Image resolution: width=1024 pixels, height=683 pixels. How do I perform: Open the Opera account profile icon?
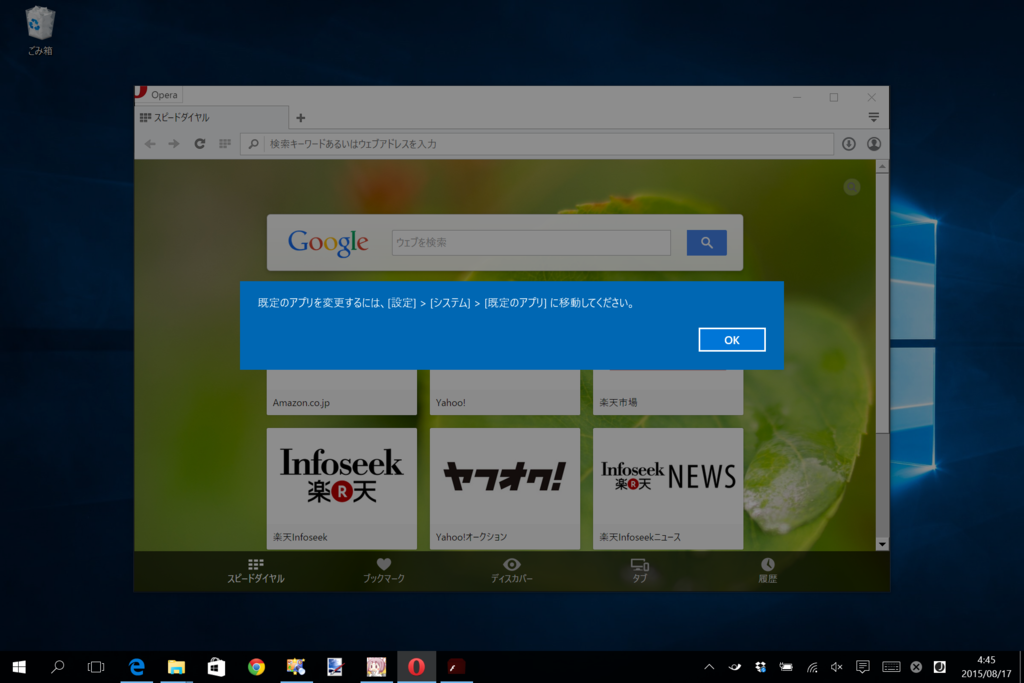coord(874,144)
